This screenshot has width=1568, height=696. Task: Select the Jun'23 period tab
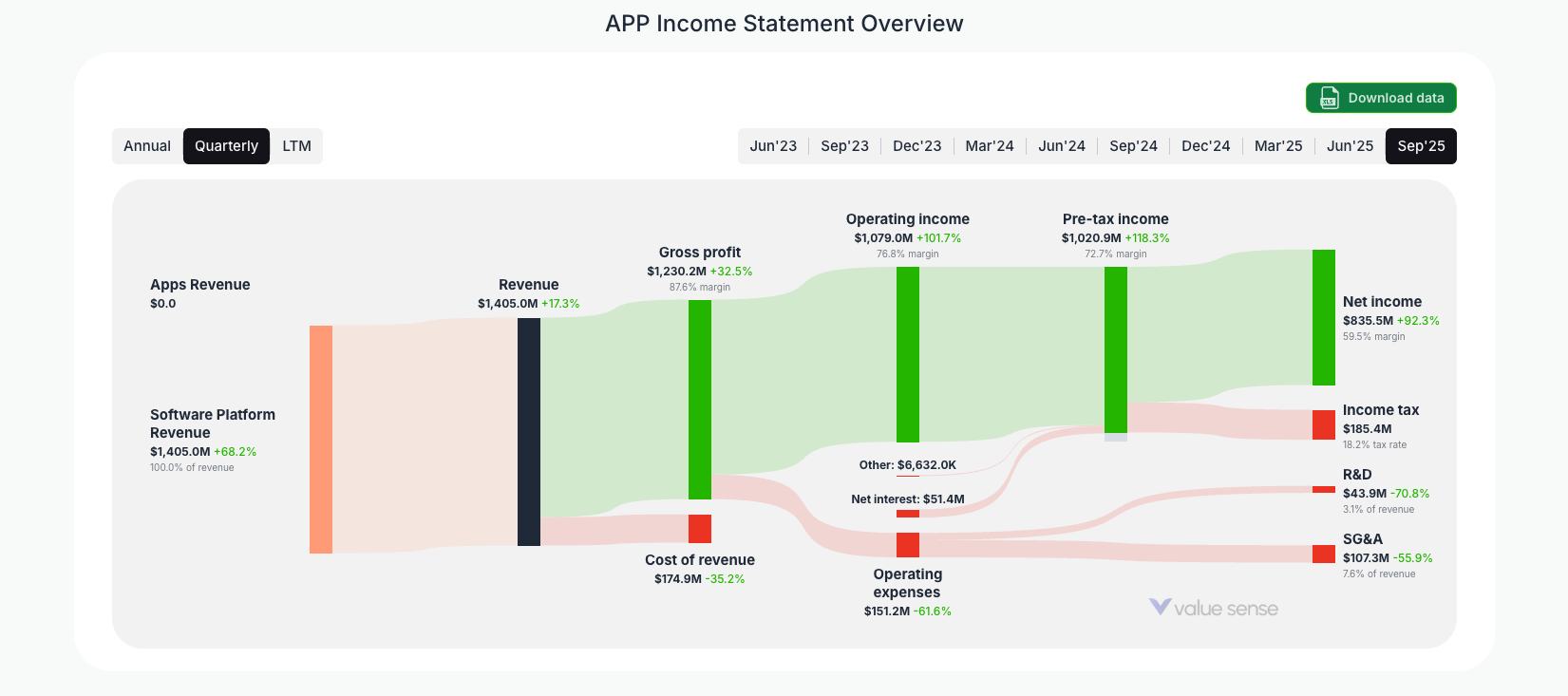pos(773,145)
